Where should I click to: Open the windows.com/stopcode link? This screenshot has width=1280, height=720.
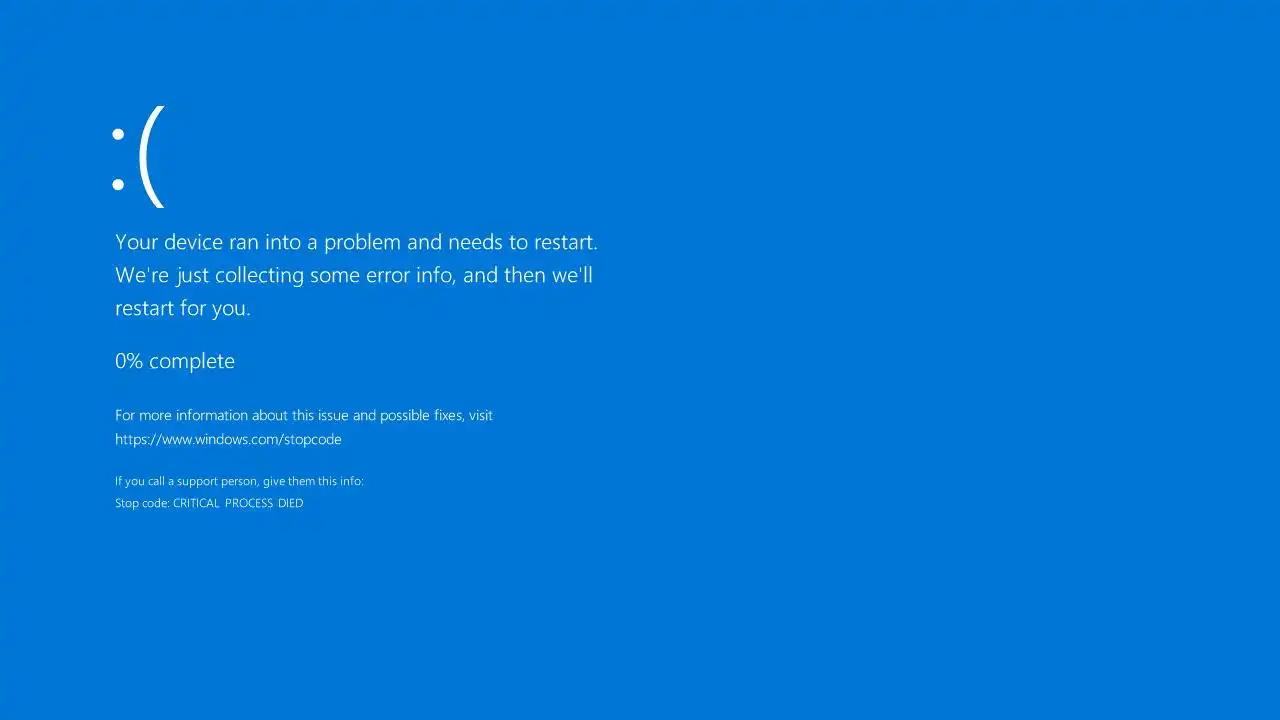228,439
